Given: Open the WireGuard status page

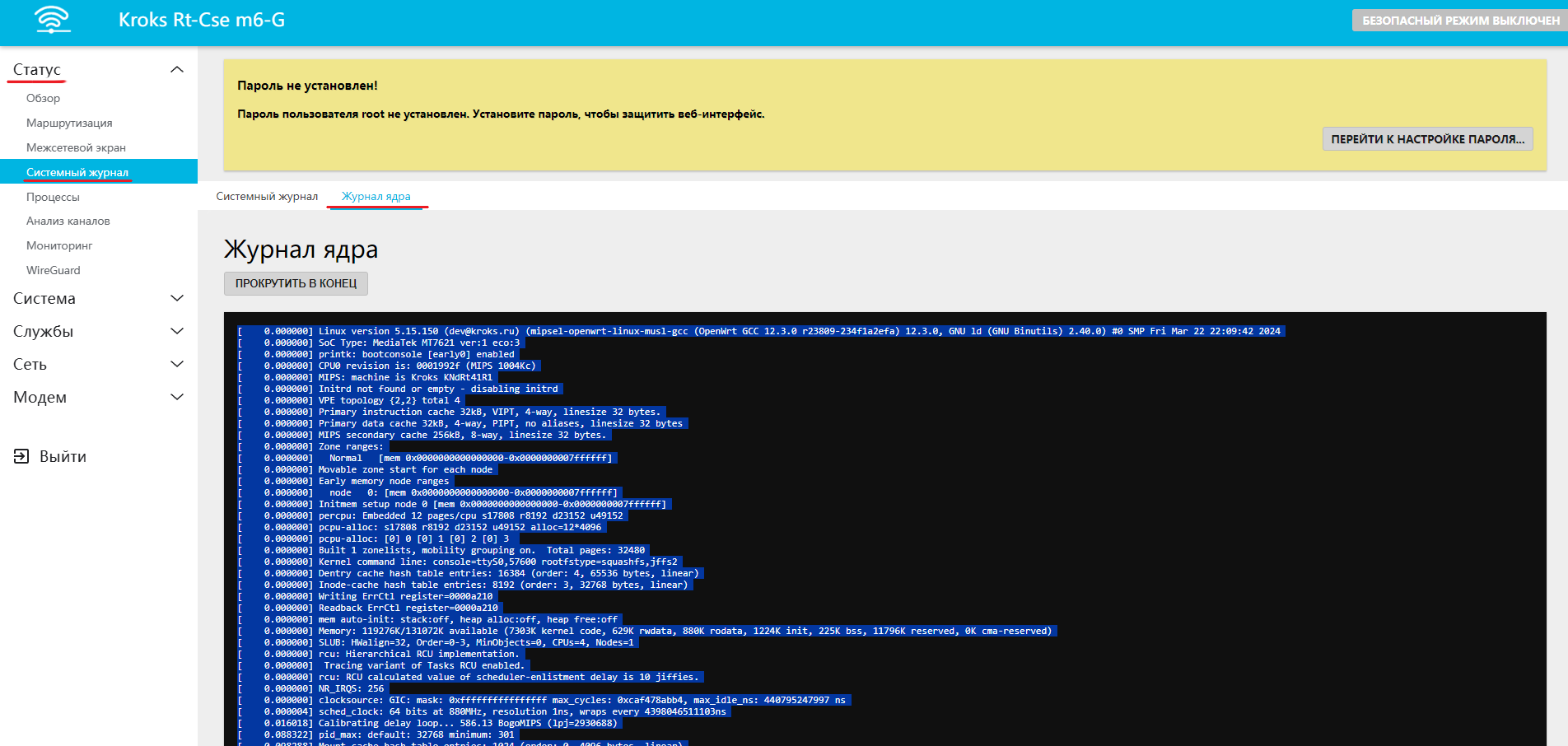Looking at the screenshot, I should [x=54, y=270].
